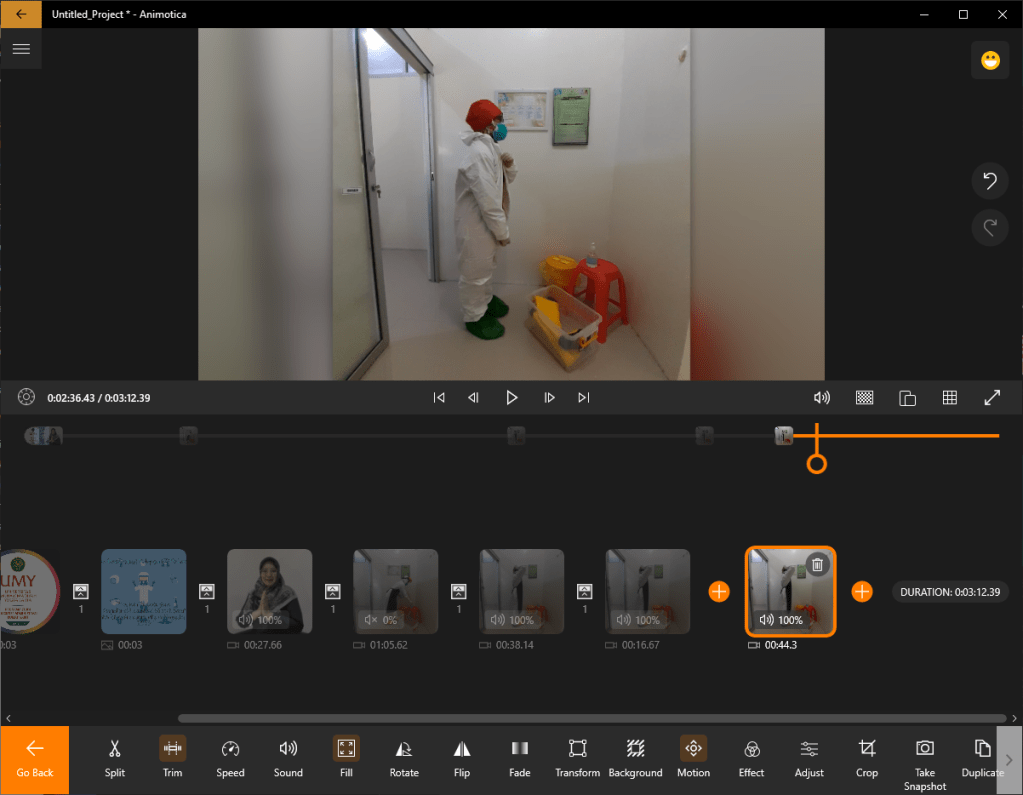Expand toolbar with right chevron arrow
This screenshot has width=1023, height=795.
[1009, 760]
